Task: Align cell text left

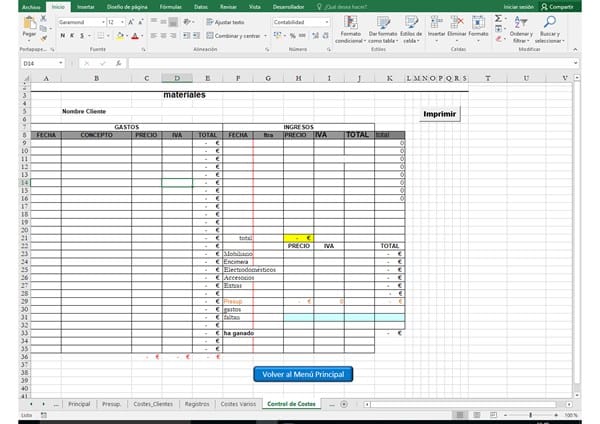Action: 154,36
